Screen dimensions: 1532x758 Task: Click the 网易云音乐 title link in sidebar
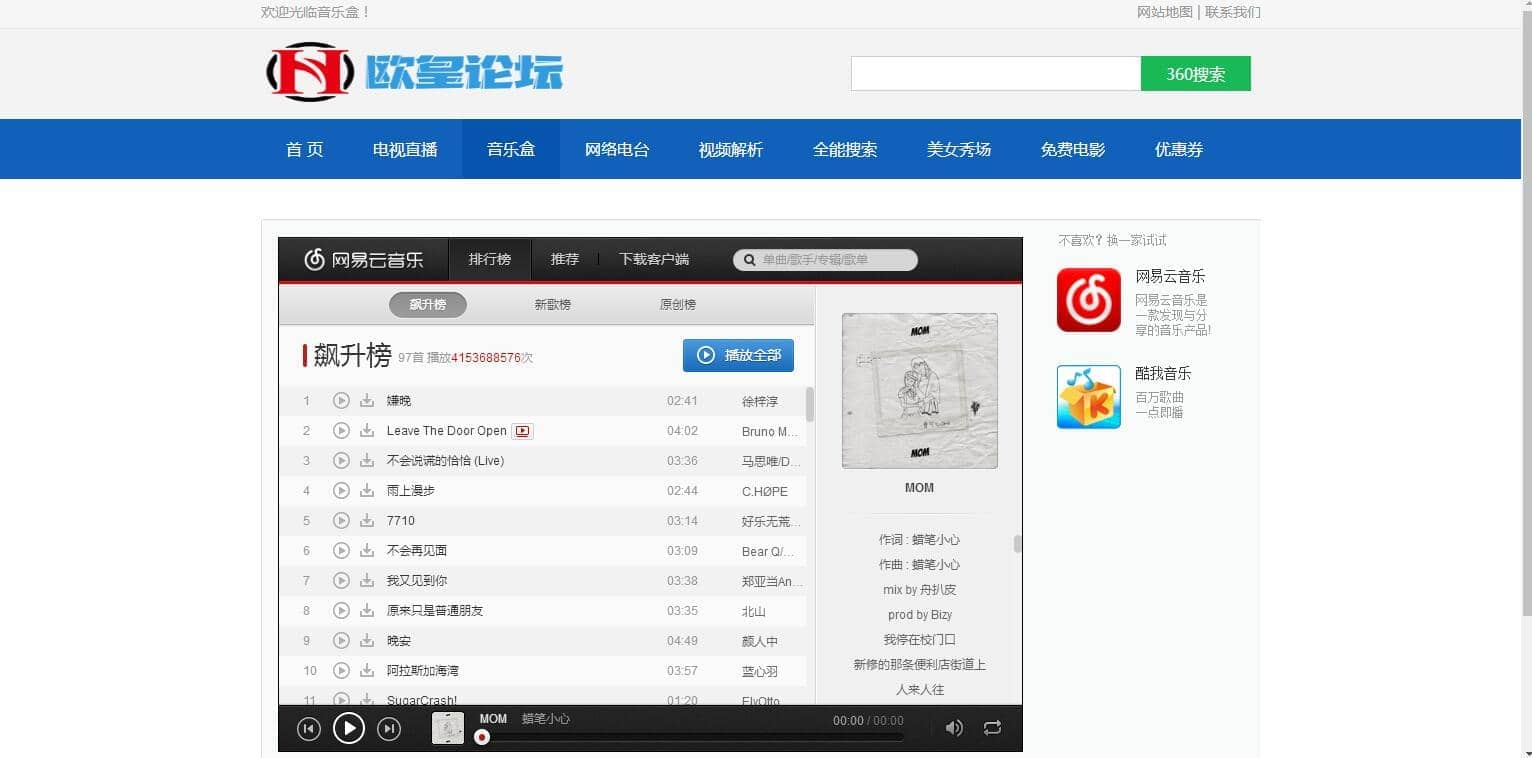pos(1170,277)
